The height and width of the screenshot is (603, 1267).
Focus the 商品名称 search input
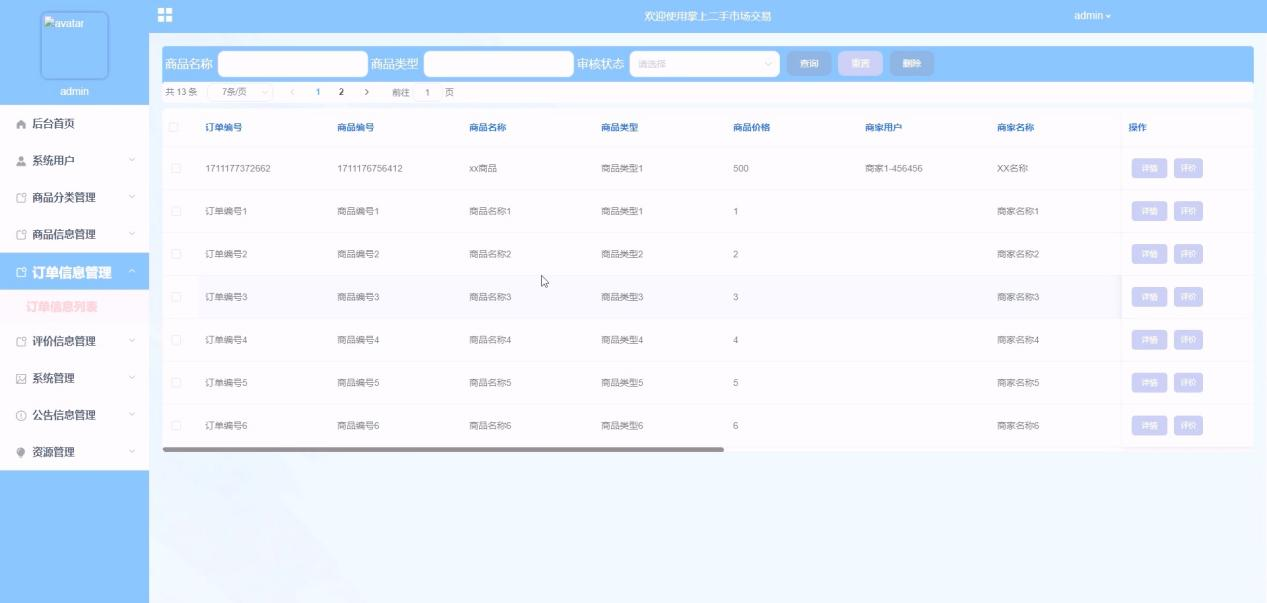tap(293, 64)
